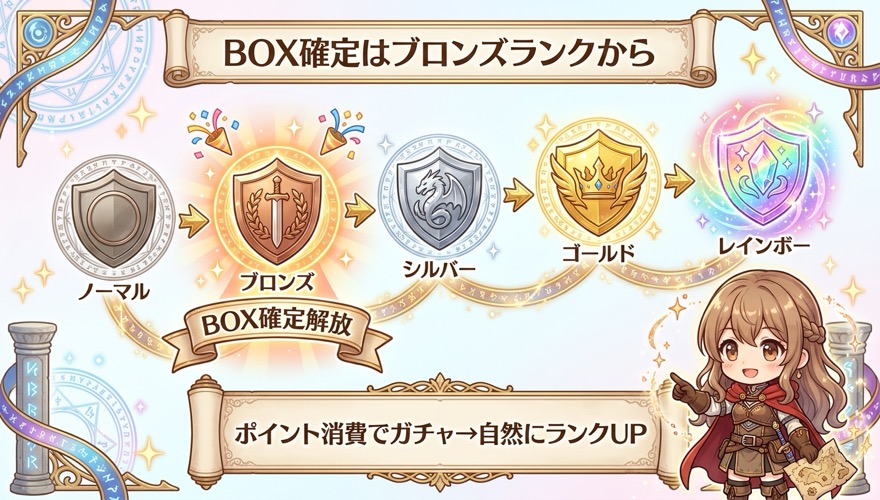Click the ノーマル label text
The image size is (880, 500).
pyautogui.click(x=113, y=293)
